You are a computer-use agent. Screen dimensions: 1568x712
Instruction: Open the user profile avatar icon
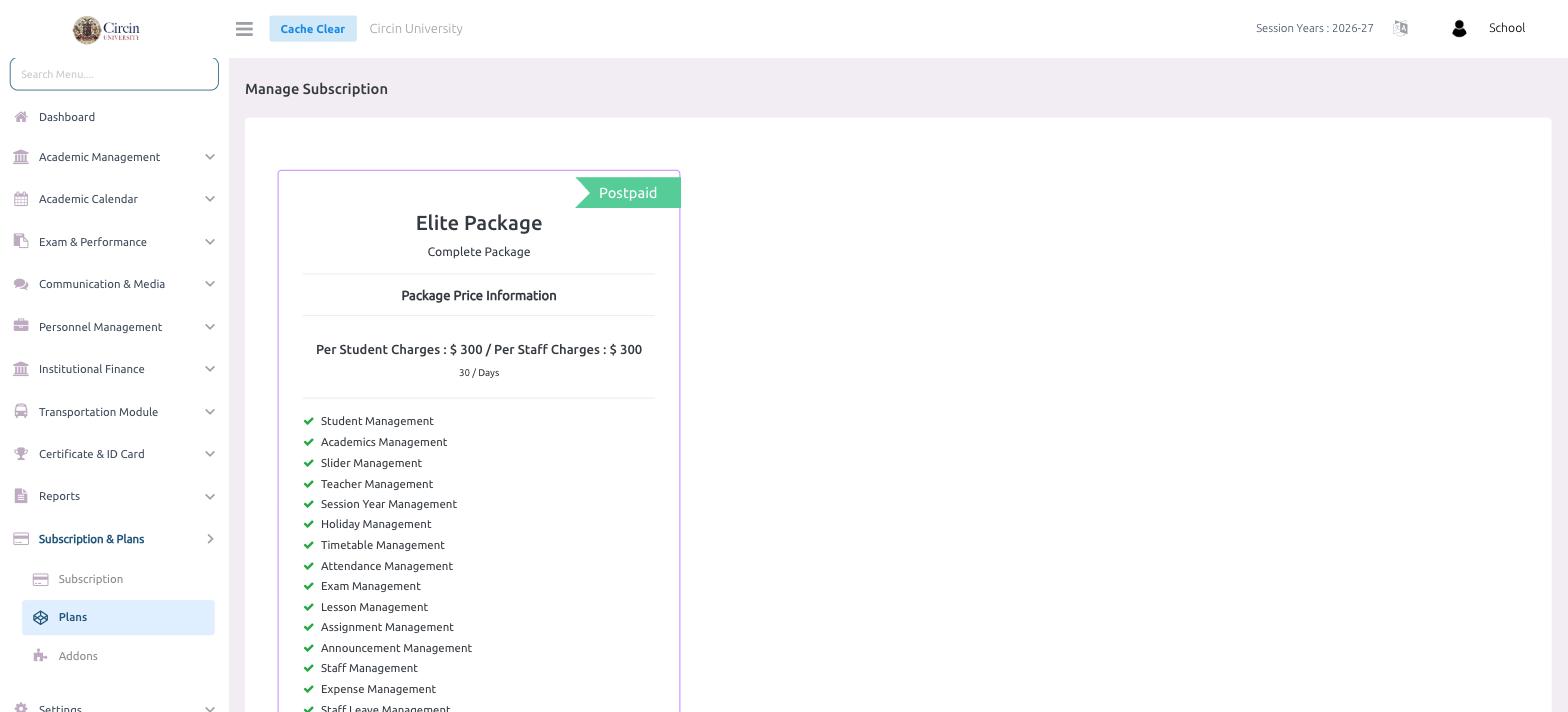(1458, 29)
